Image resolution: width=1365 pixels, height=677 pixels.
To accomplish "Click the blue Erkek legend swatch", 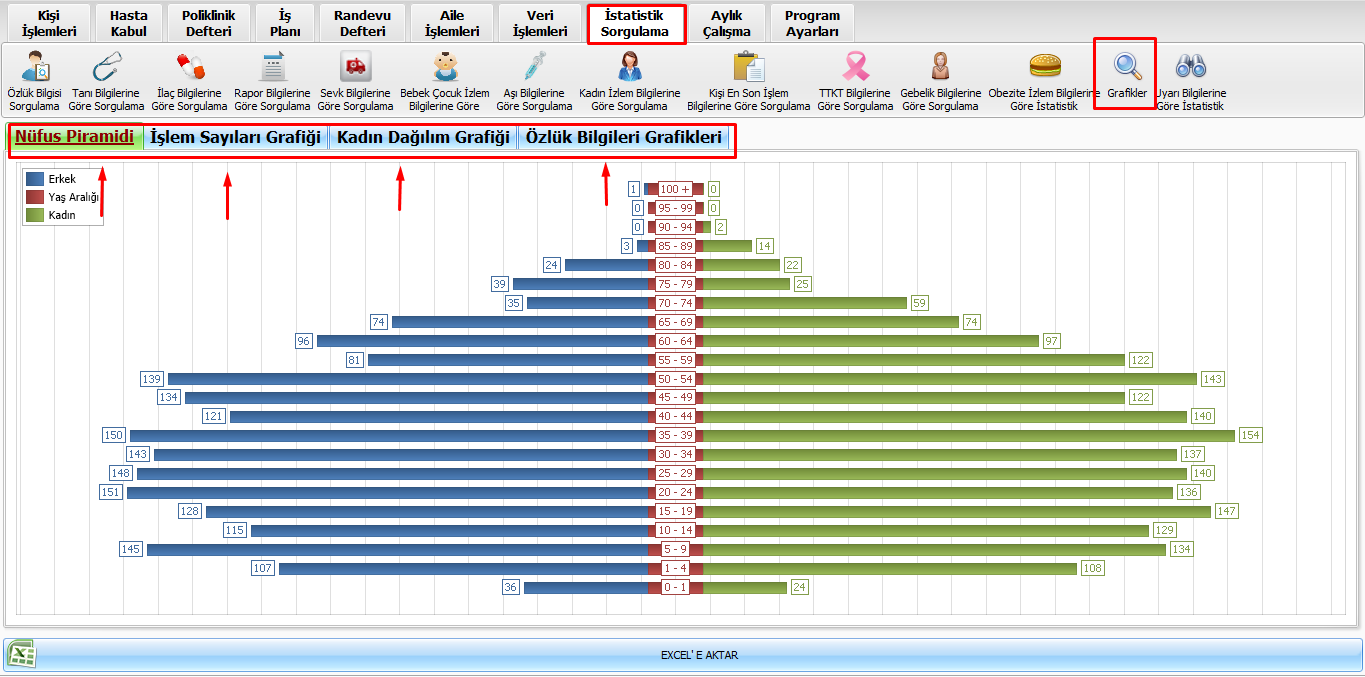I will (35, 179).
